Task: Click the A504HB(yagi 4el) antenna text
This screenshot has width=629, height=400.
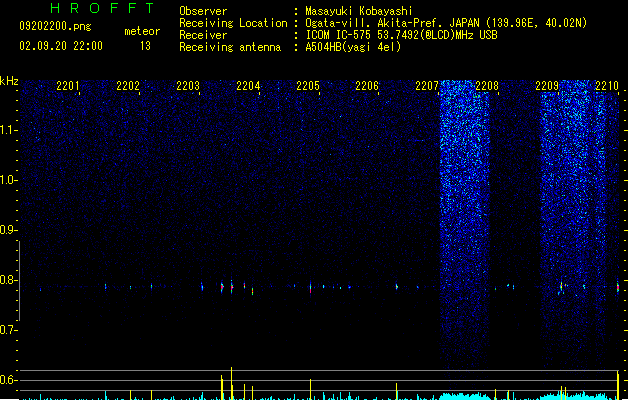Action: (353, 47)
